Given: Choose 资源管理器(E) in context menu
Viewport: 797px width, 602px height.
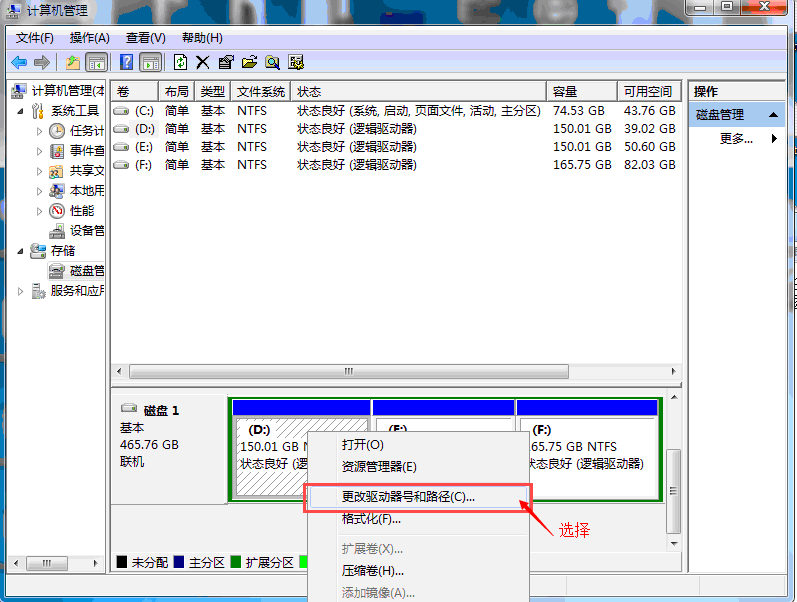Looking at the screenshot, I should [418, 467].
